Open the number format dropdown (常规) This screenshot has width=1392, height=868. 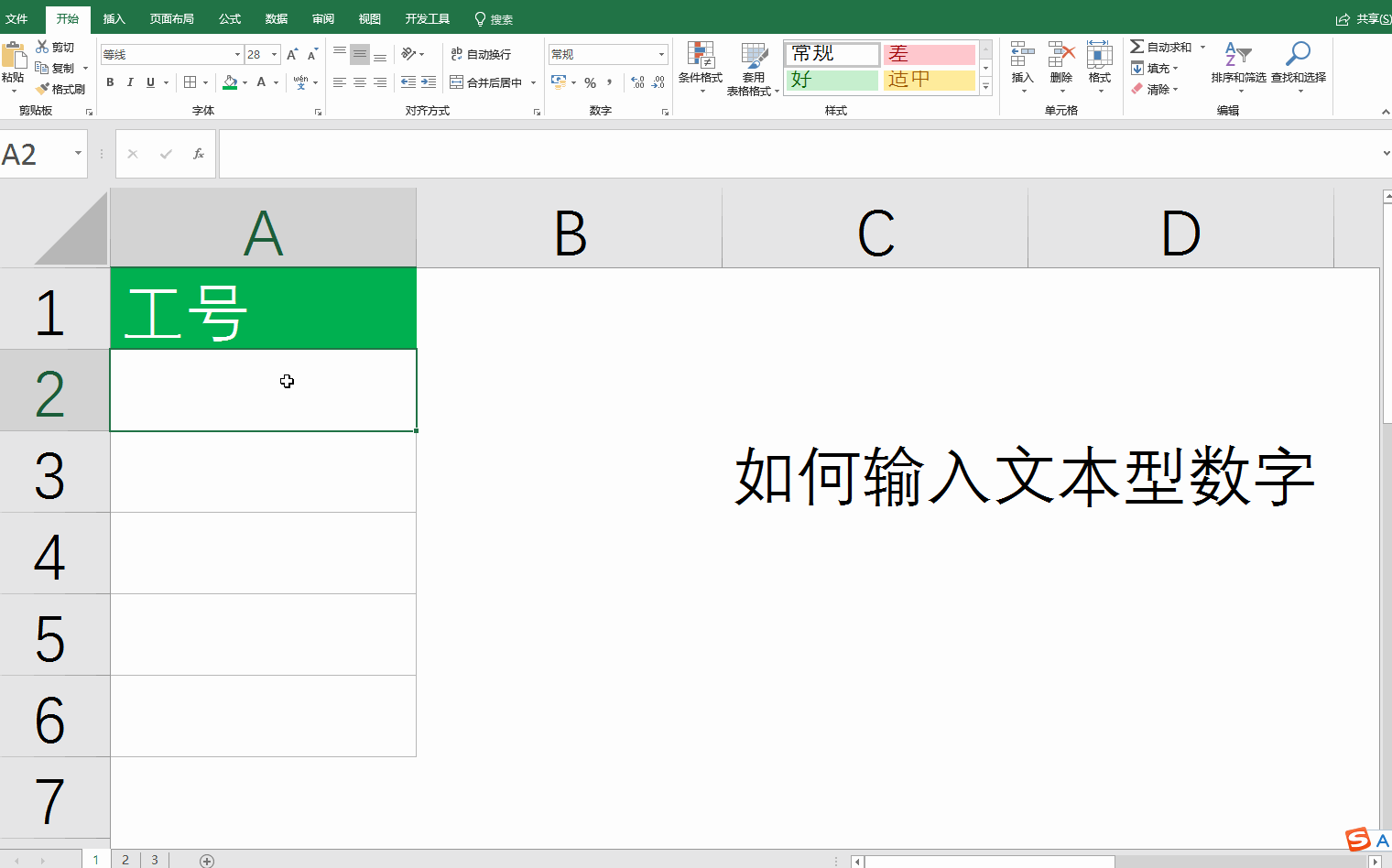point(661,55)
